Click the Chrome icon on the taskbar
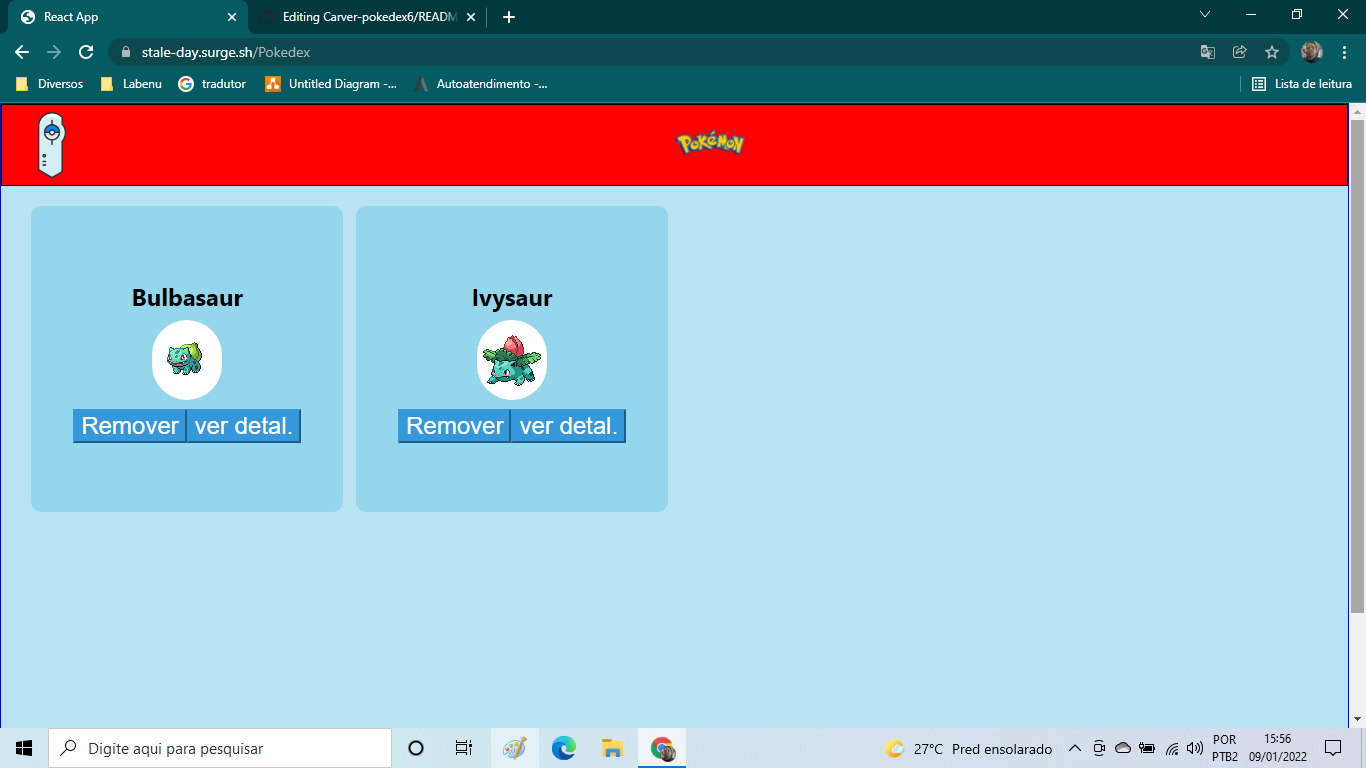 (x=662, y=748)
